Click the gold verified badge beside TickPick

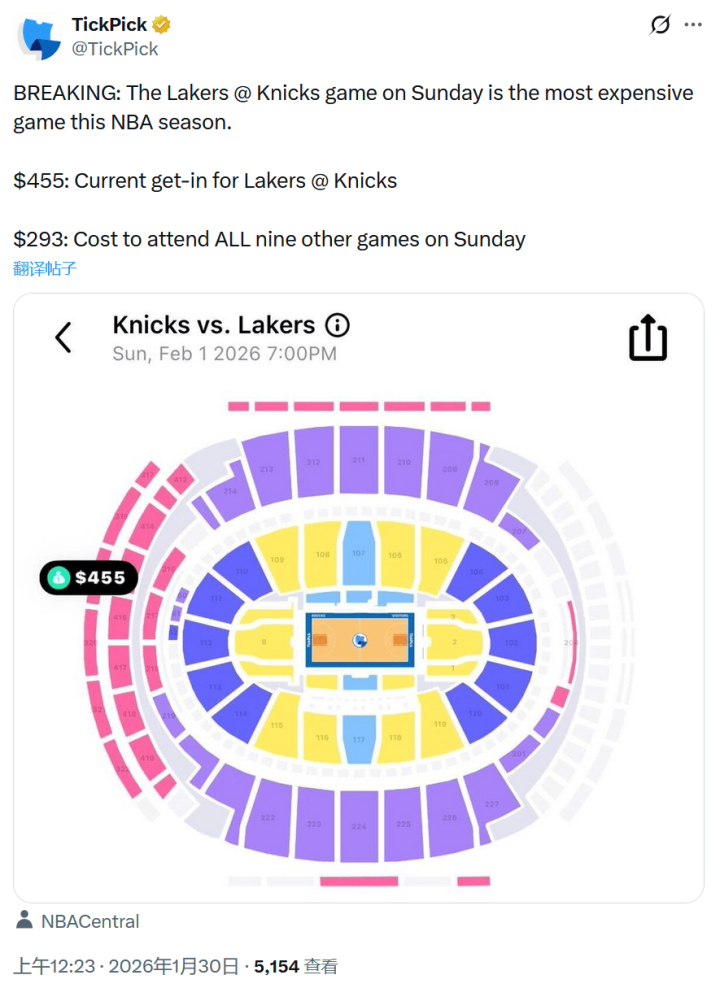tap(160, 24)
